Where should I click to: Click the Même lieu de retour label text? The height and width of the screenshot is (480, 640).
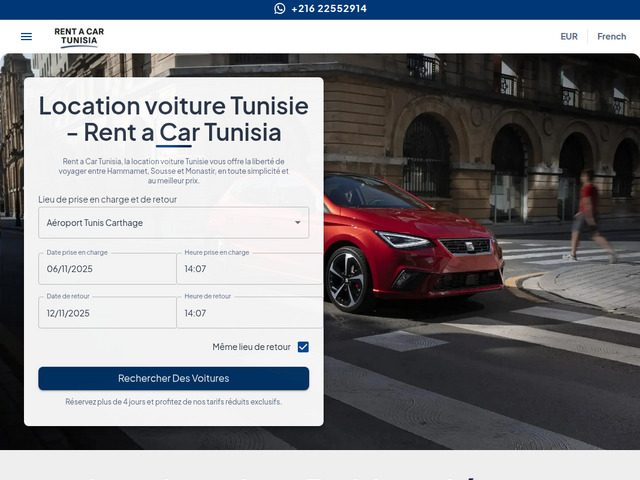(251, 347)
